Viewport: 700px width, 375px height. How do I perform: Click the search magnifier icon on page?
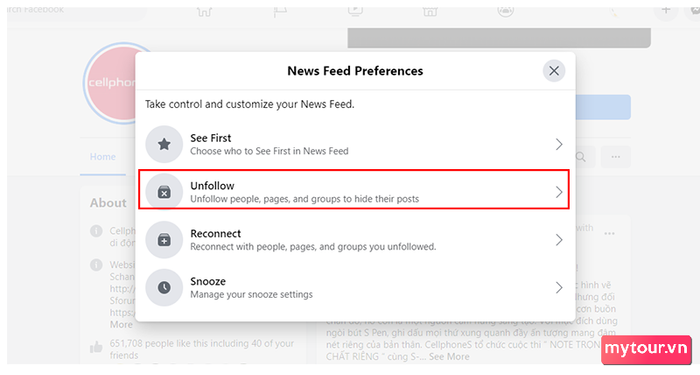[x=580, y=157]
